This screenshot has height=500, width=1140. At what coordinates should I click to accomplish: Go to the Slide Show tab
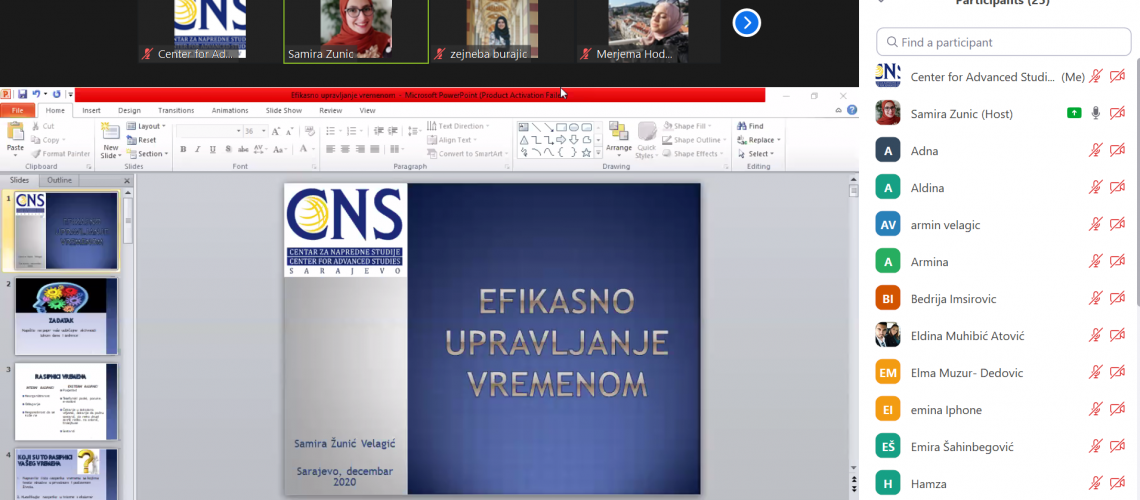pos(284,110)
